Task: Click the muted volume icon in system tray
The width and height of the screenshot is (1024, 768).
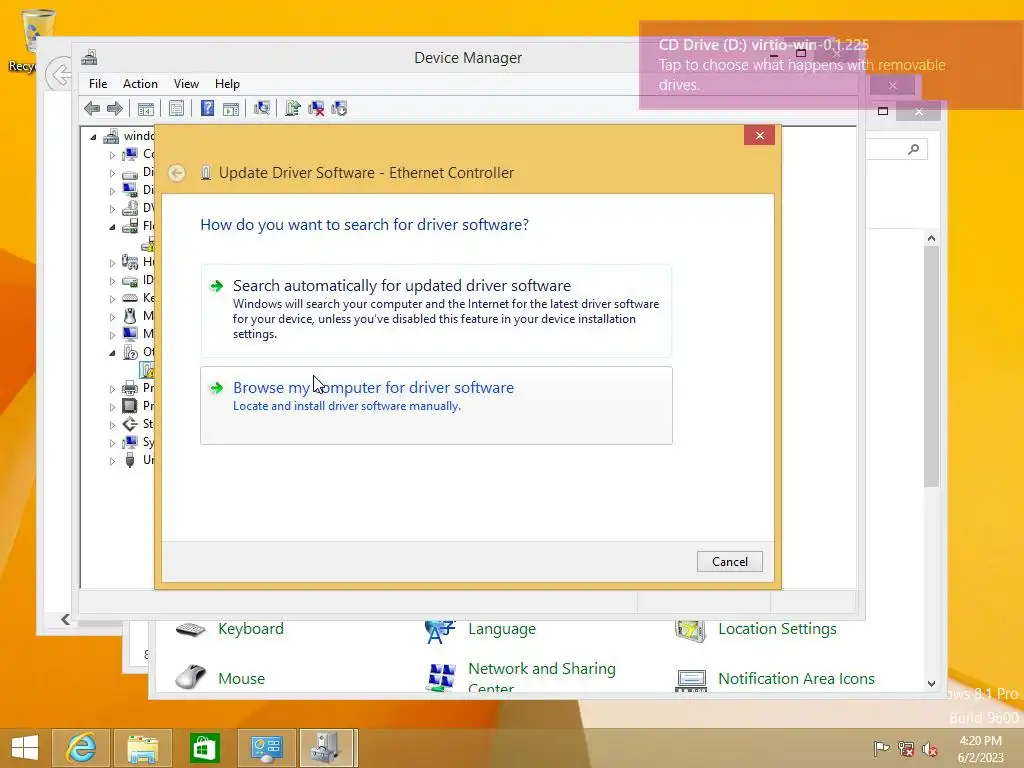Action: (x=929, y=748)
